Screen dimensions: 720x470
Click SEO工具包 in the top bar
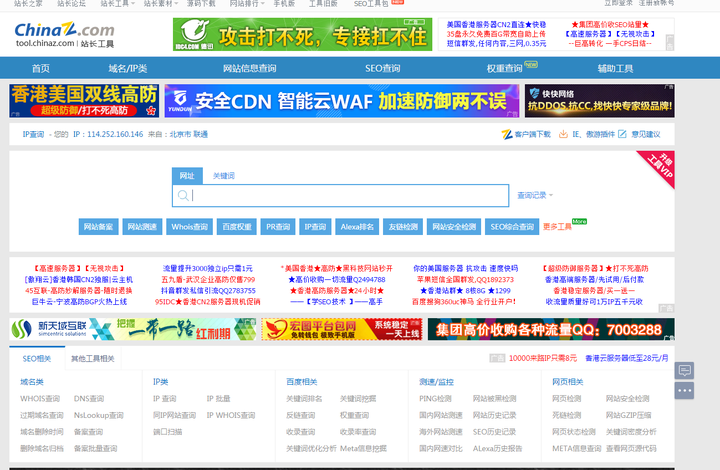(371, 4)
